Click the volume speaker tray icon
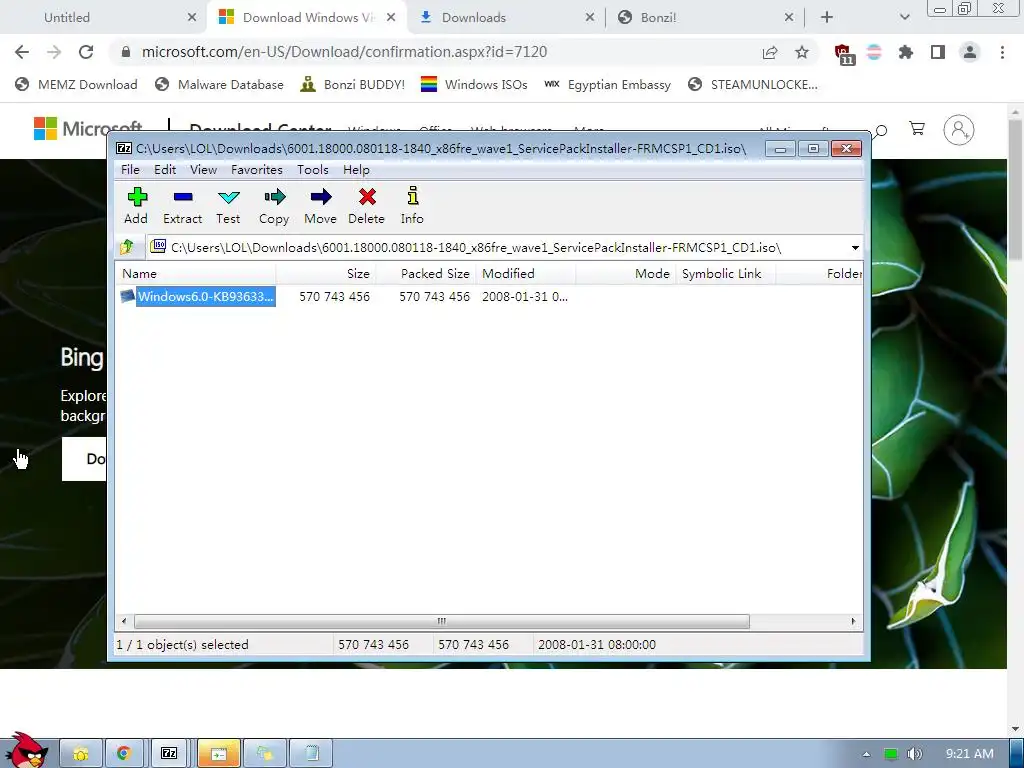Screen dimensions: 1024x768 [915, 754]
